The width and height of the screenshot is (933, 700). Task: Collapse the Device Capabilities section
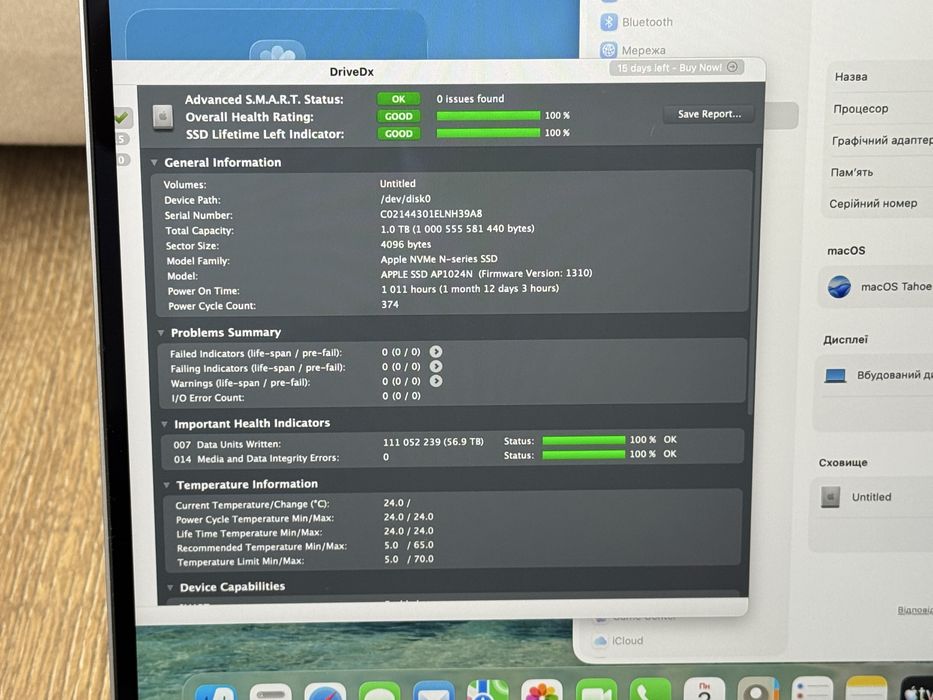point(170,588)
